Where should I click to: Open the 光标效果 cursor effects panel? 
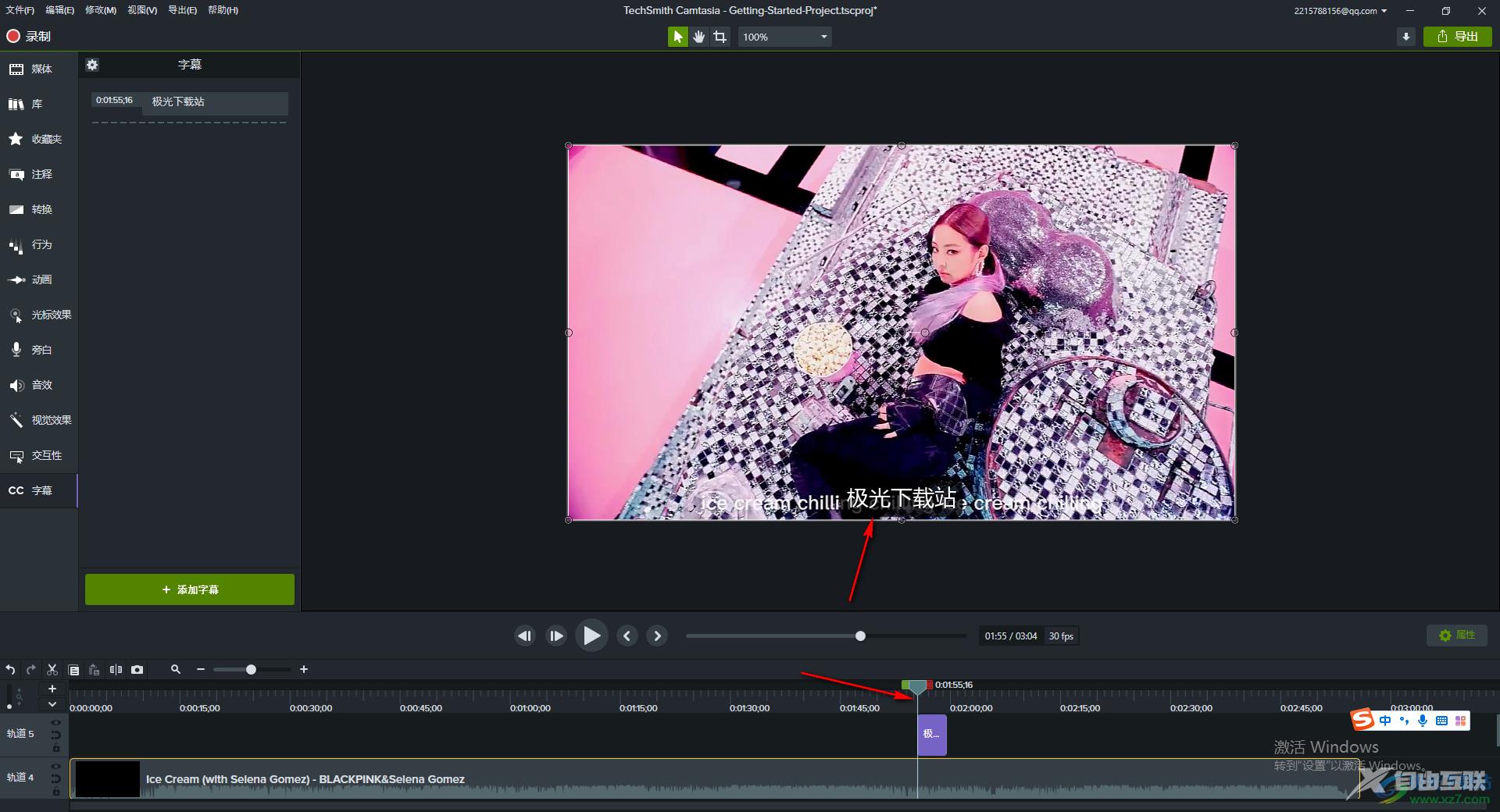click(x=39, y=315)
